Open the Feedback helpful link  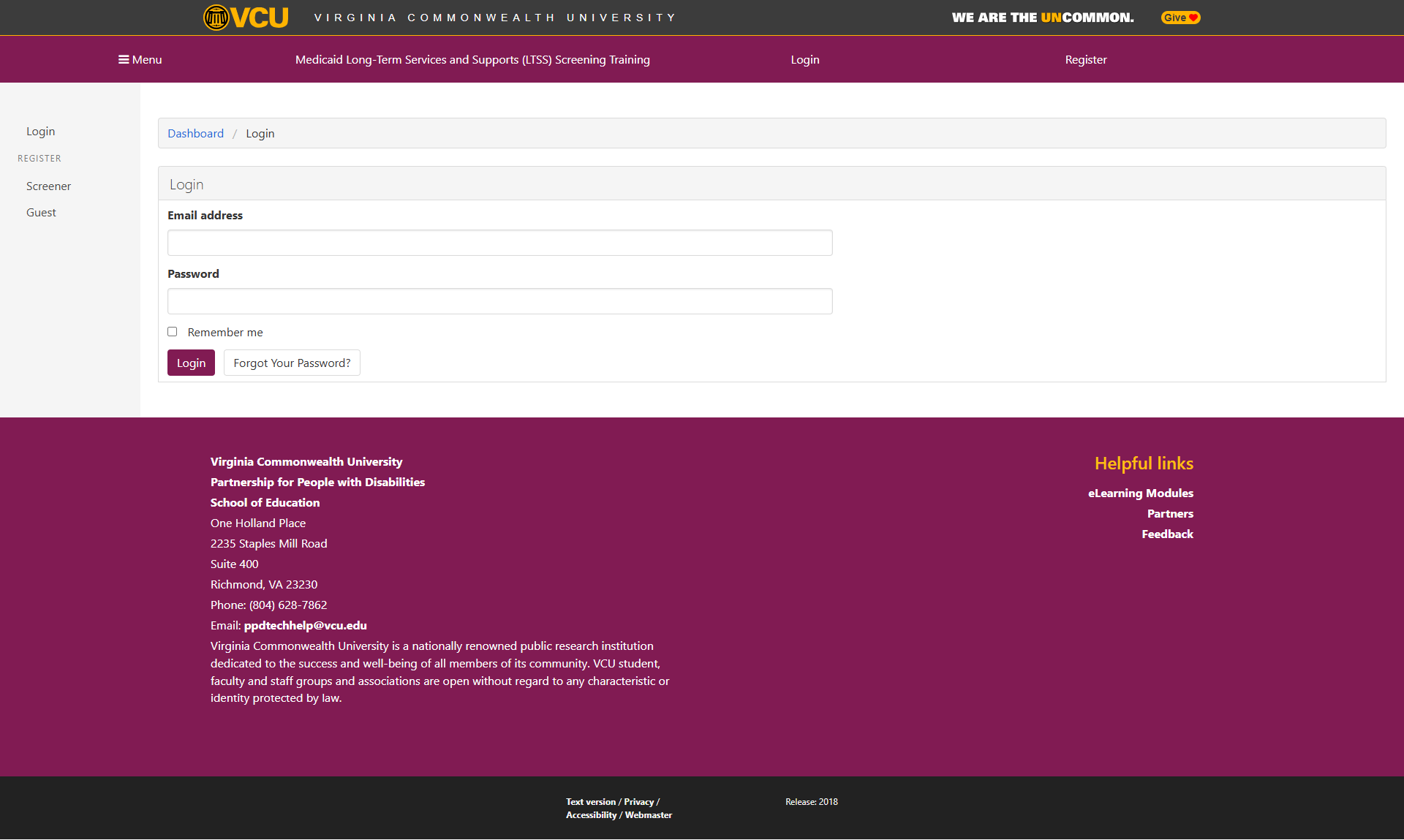point(1167,534)
